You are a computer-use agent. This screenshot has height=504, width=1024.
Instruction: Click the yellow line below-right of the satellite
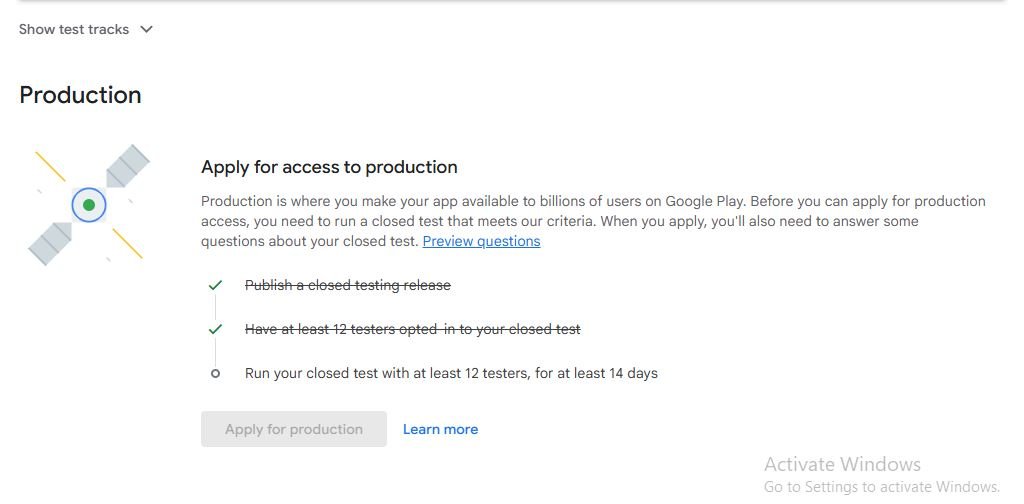point(127,243)
